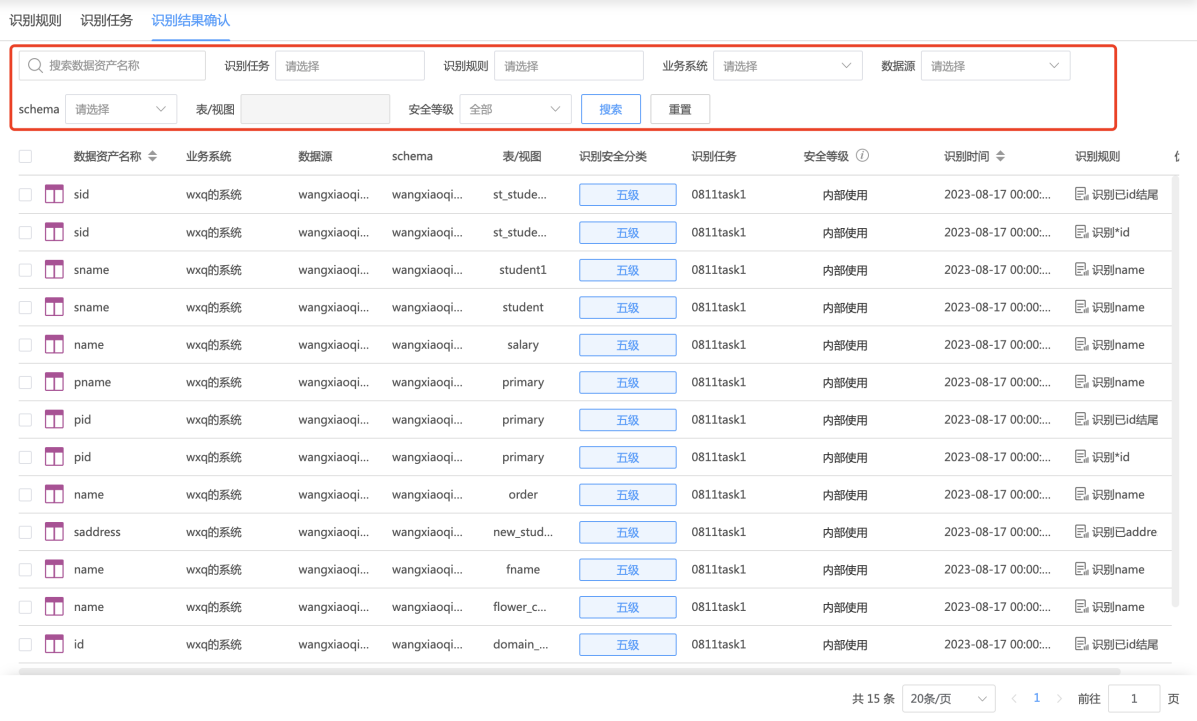Click the 重置 button
The image size is (1197, 721).
coord(680,109)
